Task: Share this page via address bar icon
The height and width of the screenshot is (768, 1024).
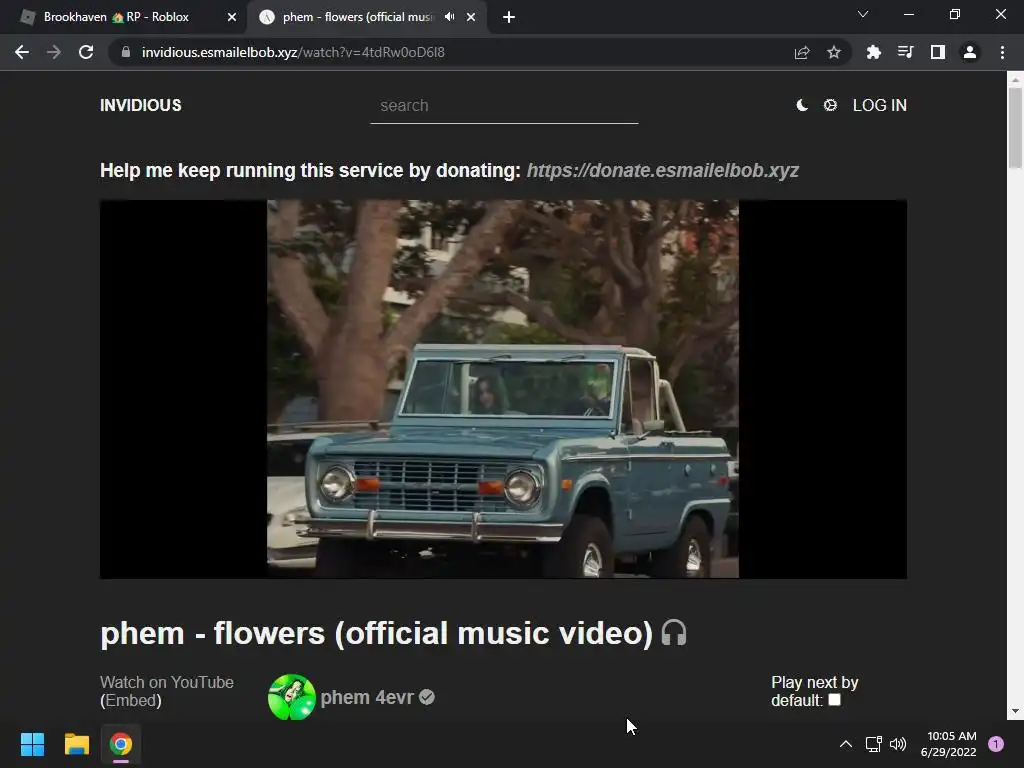Action: click(802, 52)
